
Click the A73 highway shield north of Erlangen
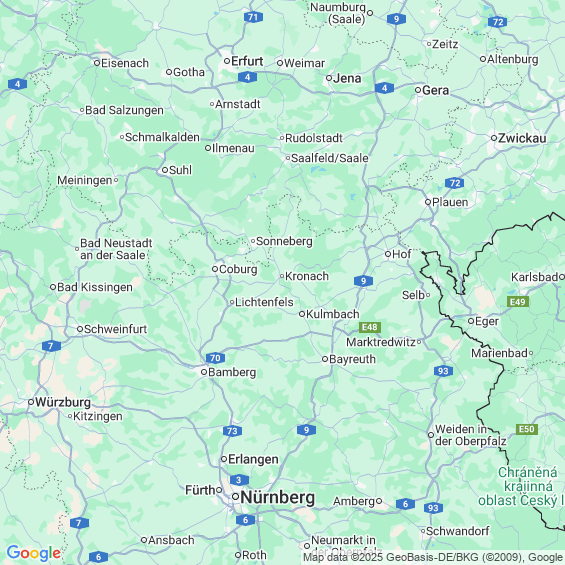[232, 431]
